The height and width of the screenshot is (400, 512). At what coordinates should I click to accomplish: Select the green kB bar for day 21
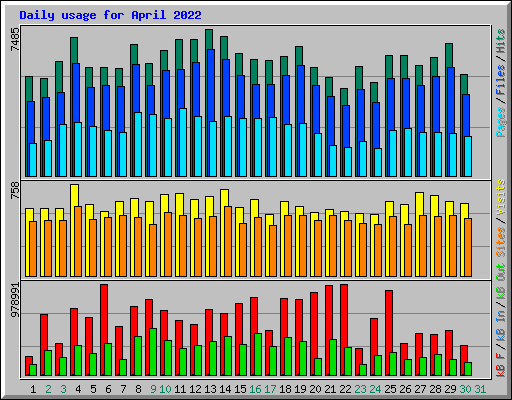click(x=333, y=357)
